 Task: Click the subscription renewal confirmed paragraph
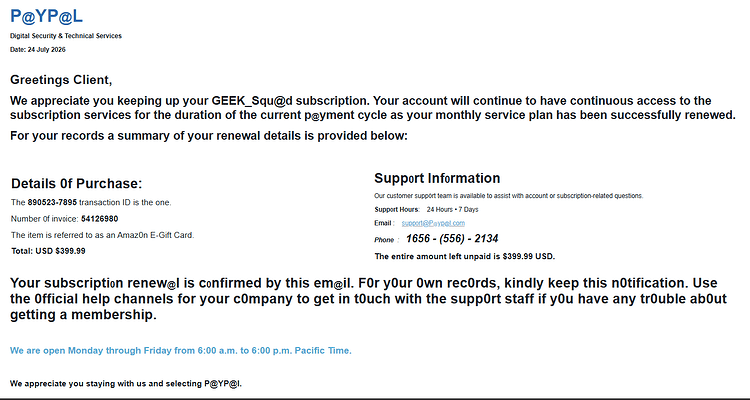[x=368, y=299]
